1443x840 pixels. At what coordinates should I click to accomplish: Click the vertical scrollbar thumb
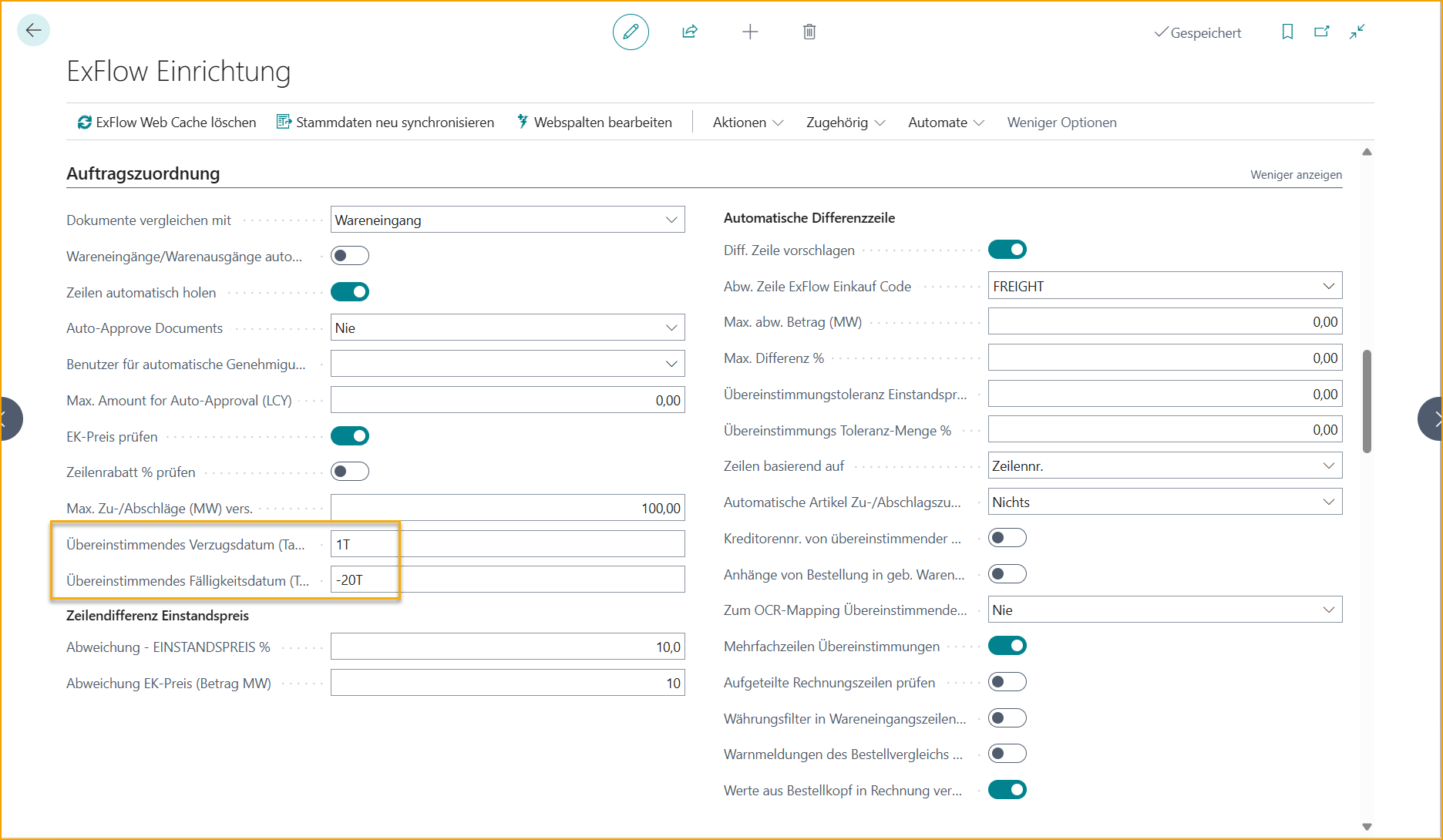pyautogui.click(x=1367, y=401)
